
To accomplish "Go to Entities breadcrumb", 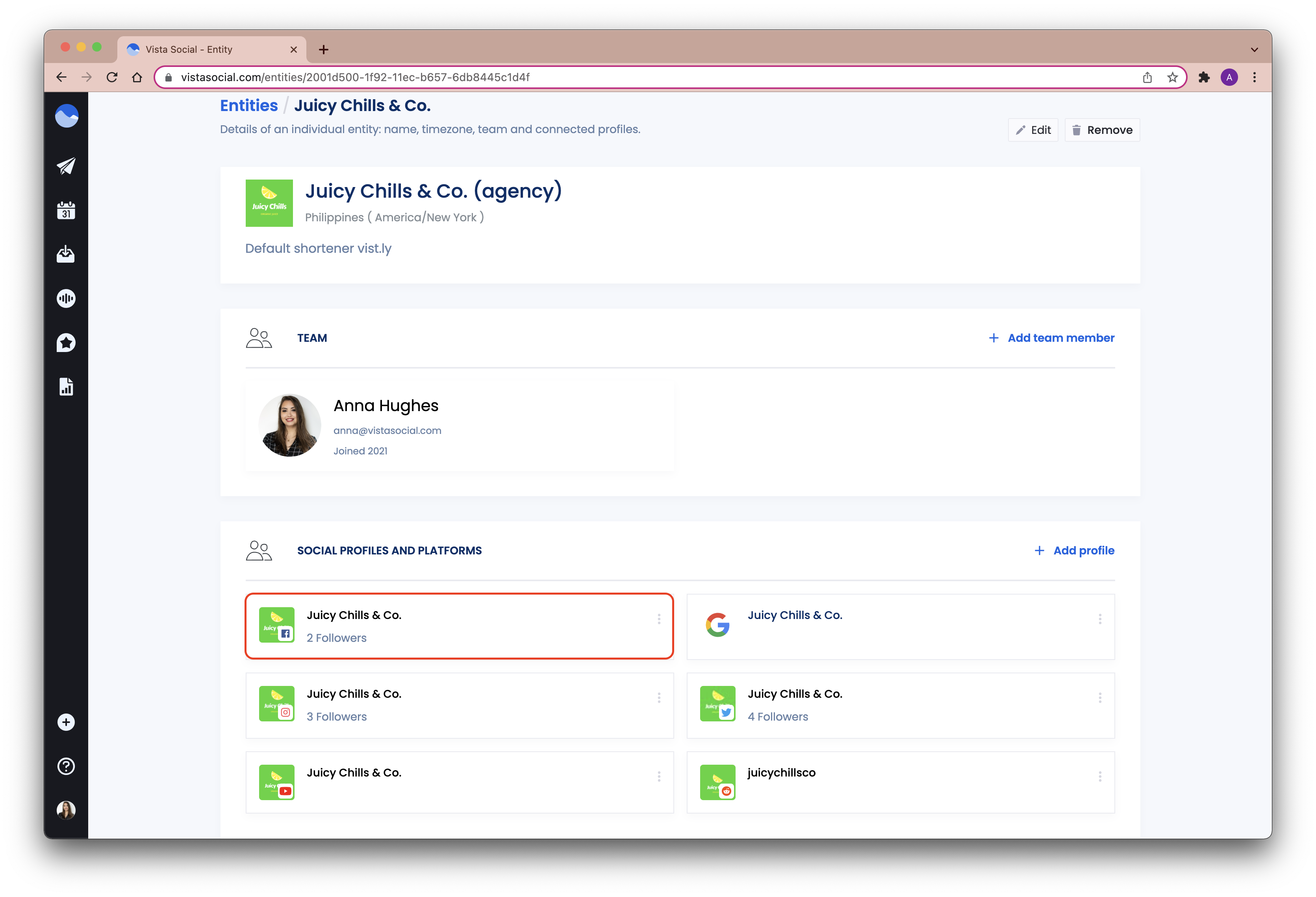I will pos(248,105).
